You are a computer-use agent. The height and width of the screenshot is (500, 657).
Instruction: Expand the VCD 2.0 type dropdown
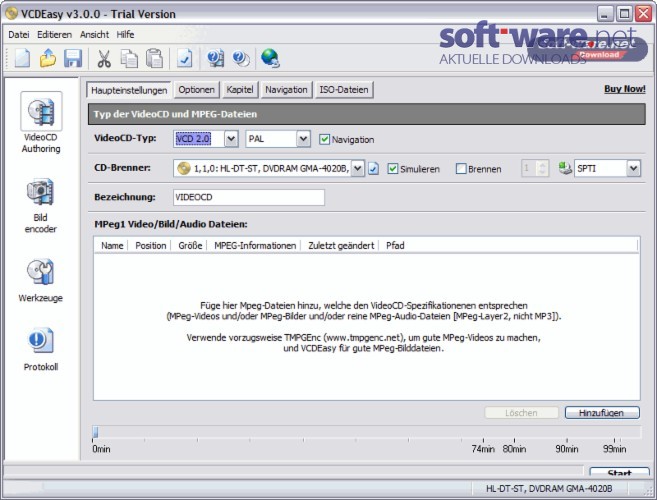tap(231, 139)
